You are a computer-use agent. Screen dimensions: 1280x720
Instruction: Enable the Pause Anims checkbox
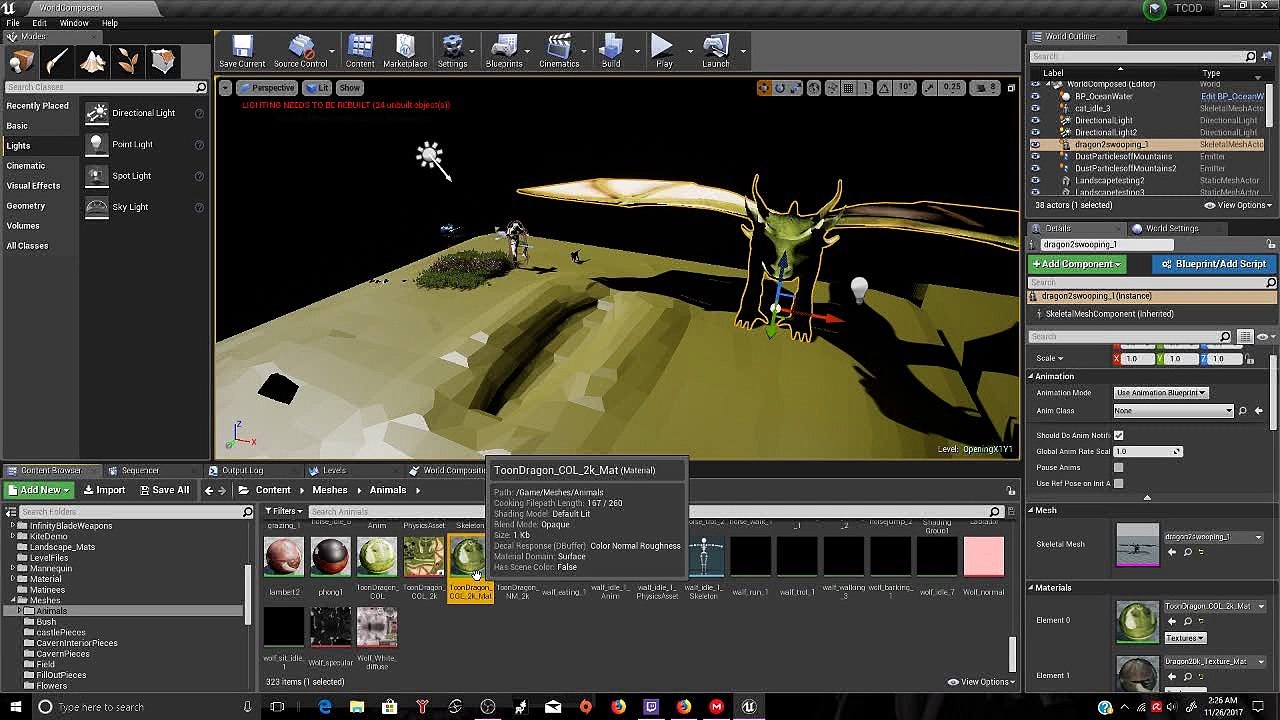tap(1118, 467)
